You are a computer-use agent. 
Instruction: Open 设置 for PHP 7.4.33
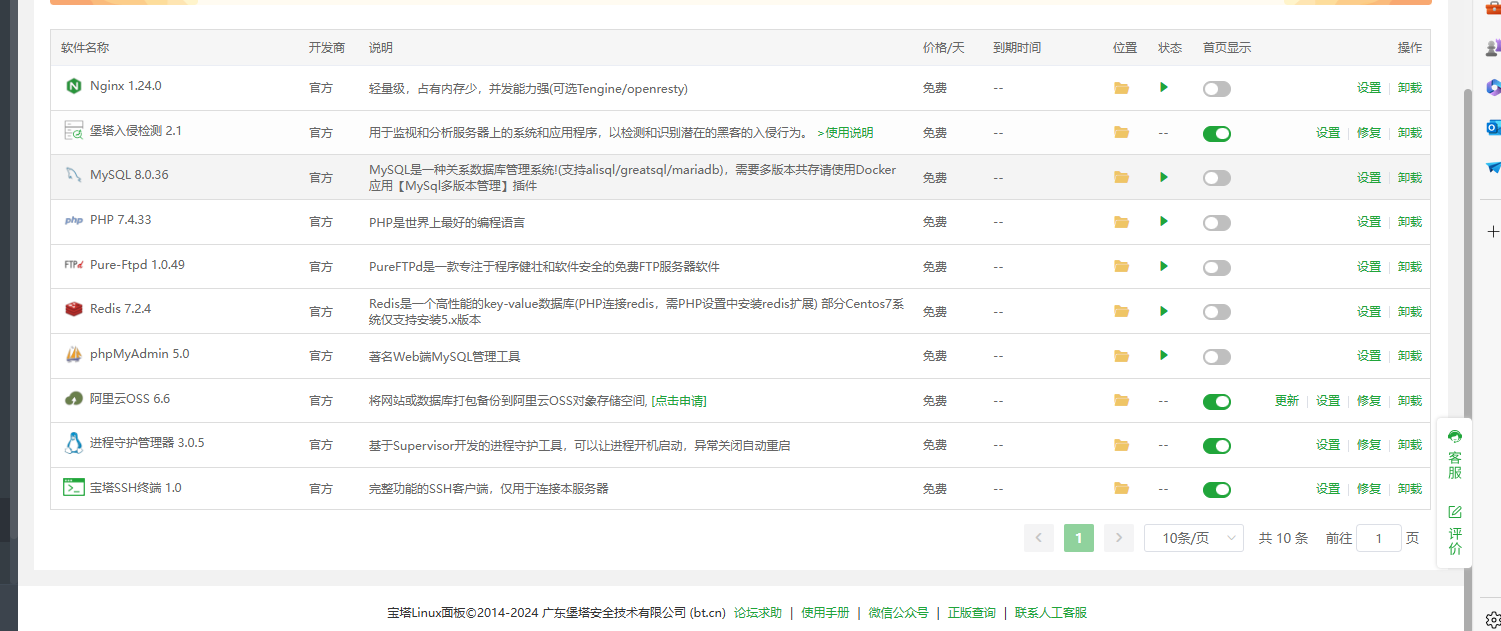click(1369, 221)
